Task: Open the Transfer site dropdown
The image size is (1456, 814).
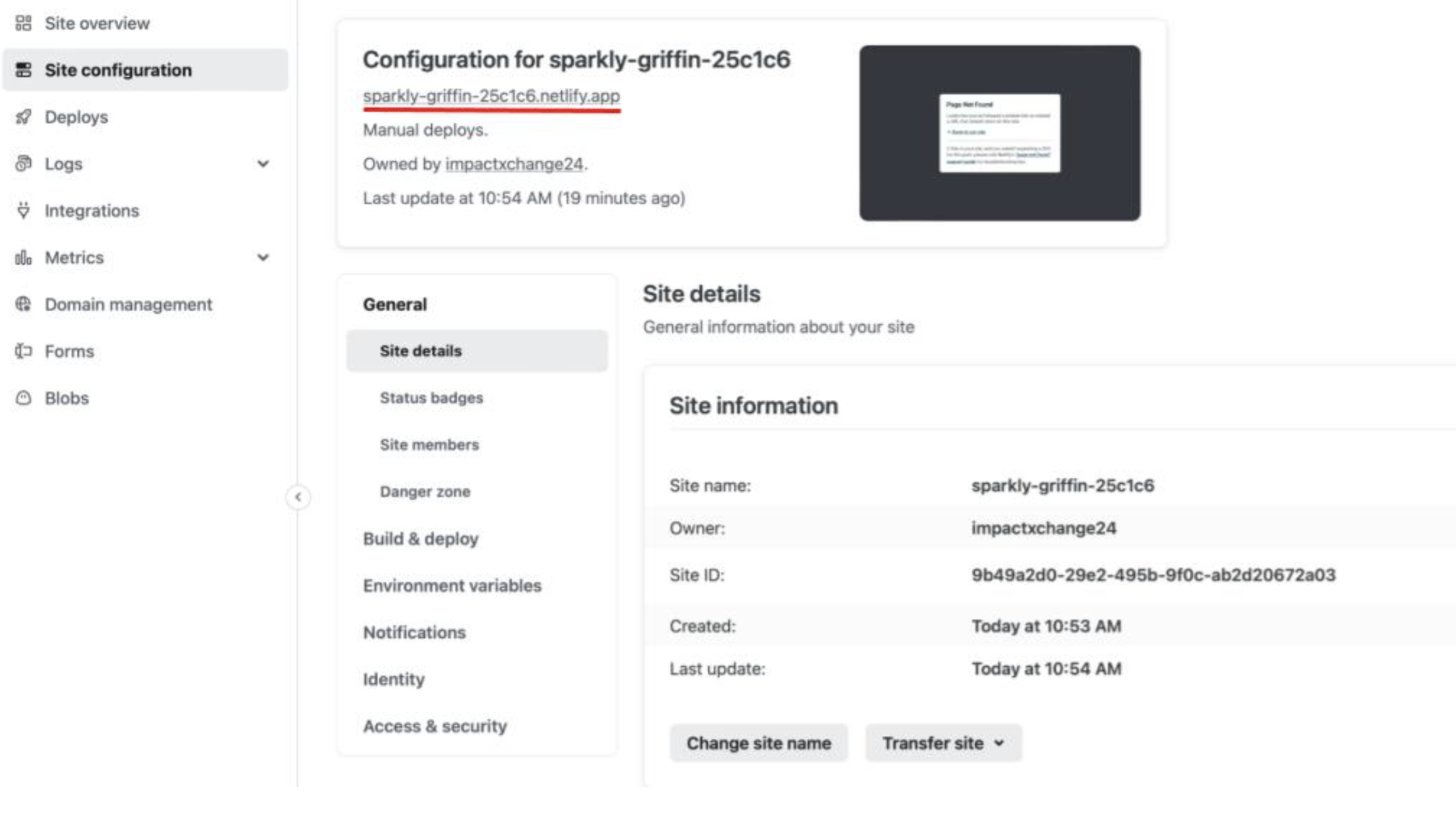Action: pyautogui.click(x=943, y=743)
